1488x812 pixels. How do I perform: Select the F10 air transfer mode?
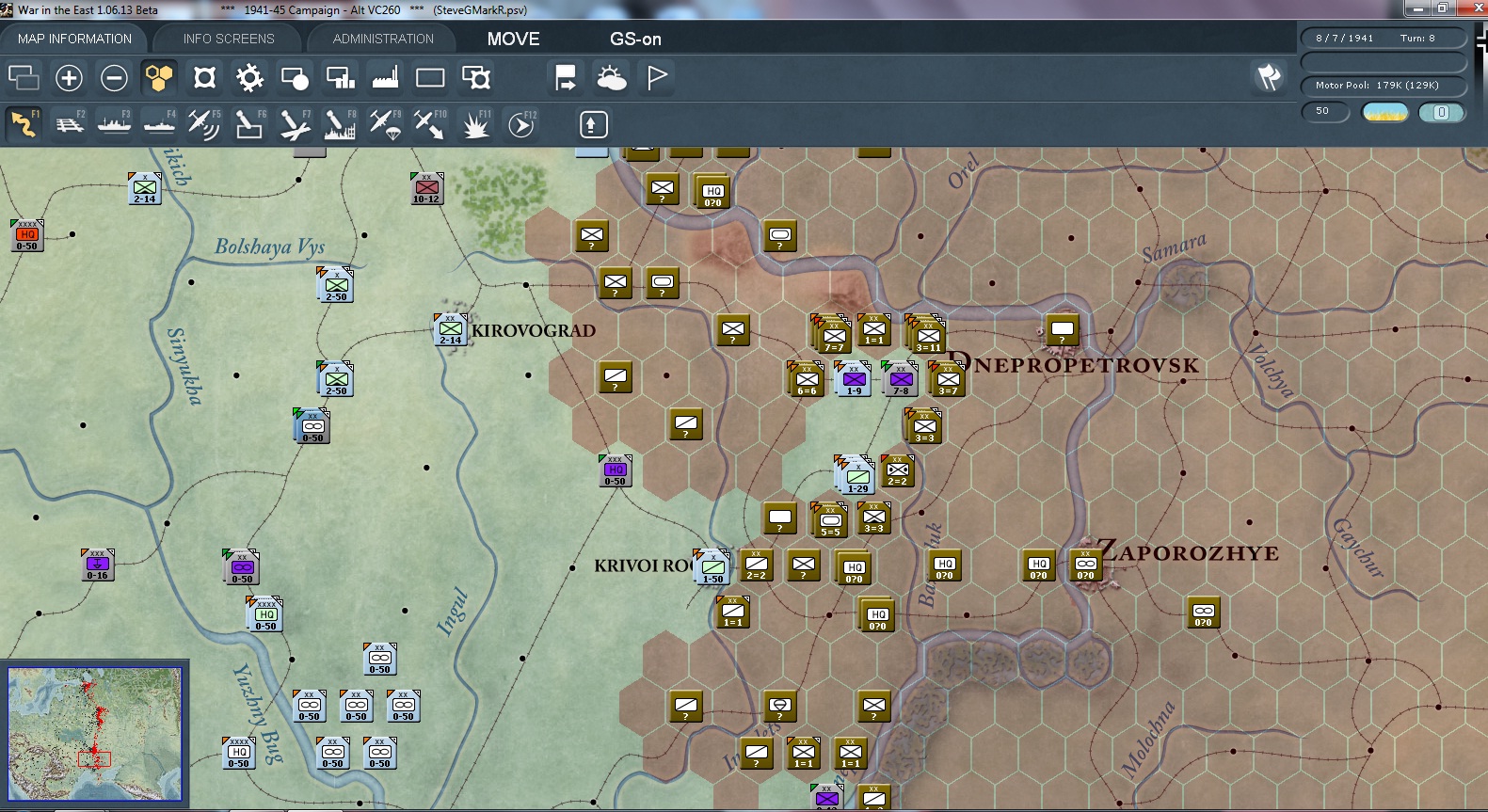tap(430, 124)
